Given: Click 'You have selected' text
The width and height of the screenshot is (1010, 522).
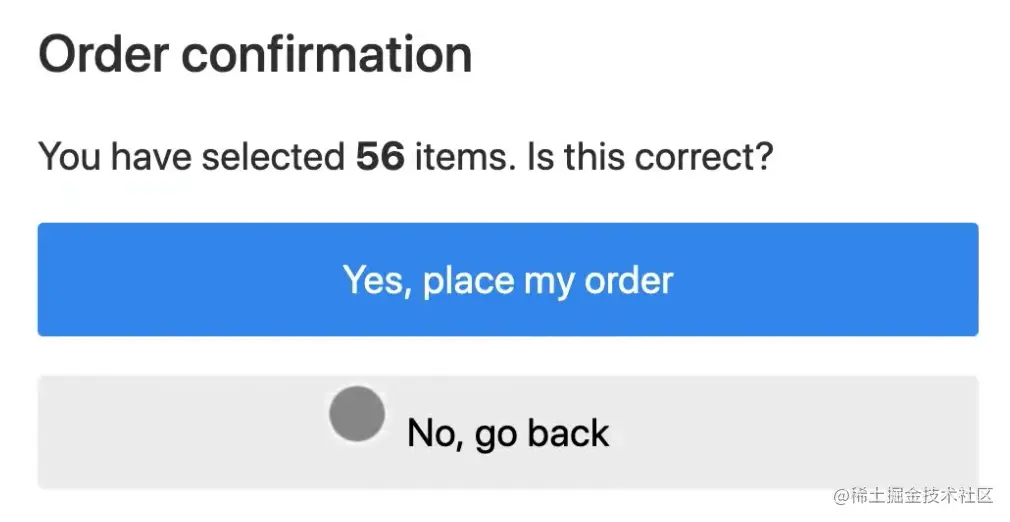Looking at the screenshot, I should pyautogui.click(x=190, y=157).
